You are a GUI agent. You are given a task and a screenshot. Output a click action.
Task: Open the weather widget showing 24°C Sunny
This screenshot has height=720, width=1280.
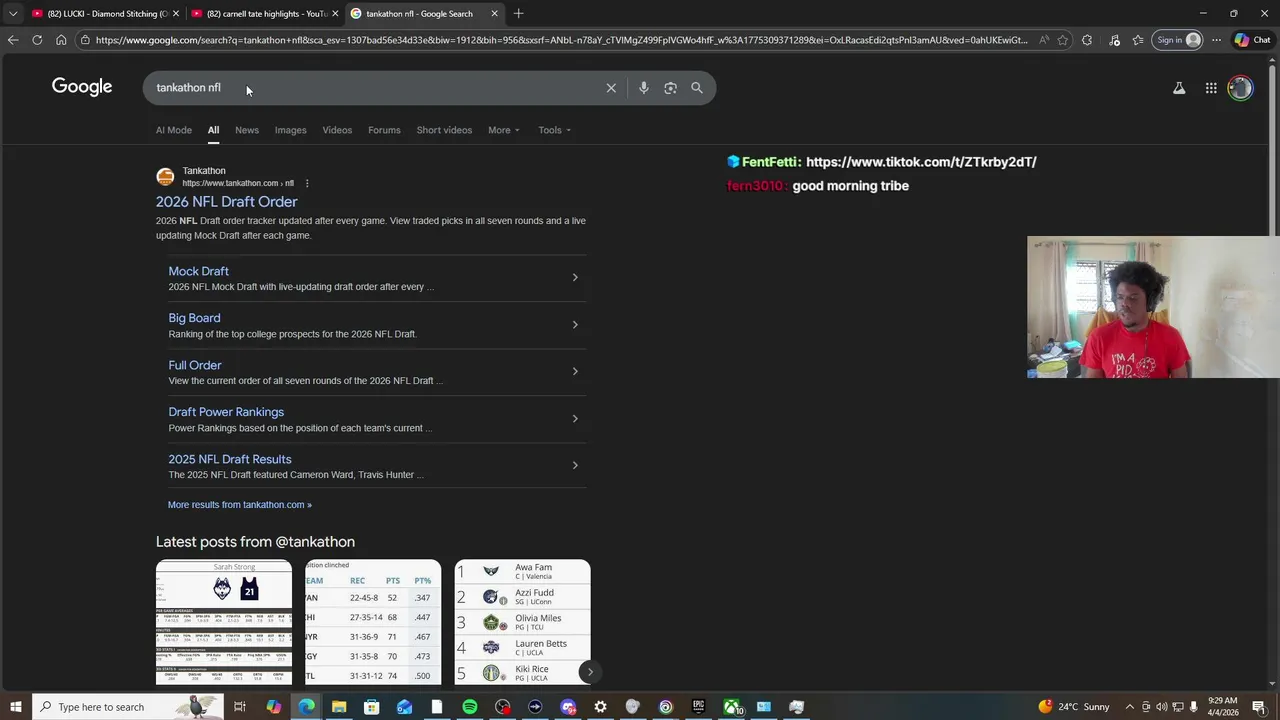click(x=1074, y=707)
